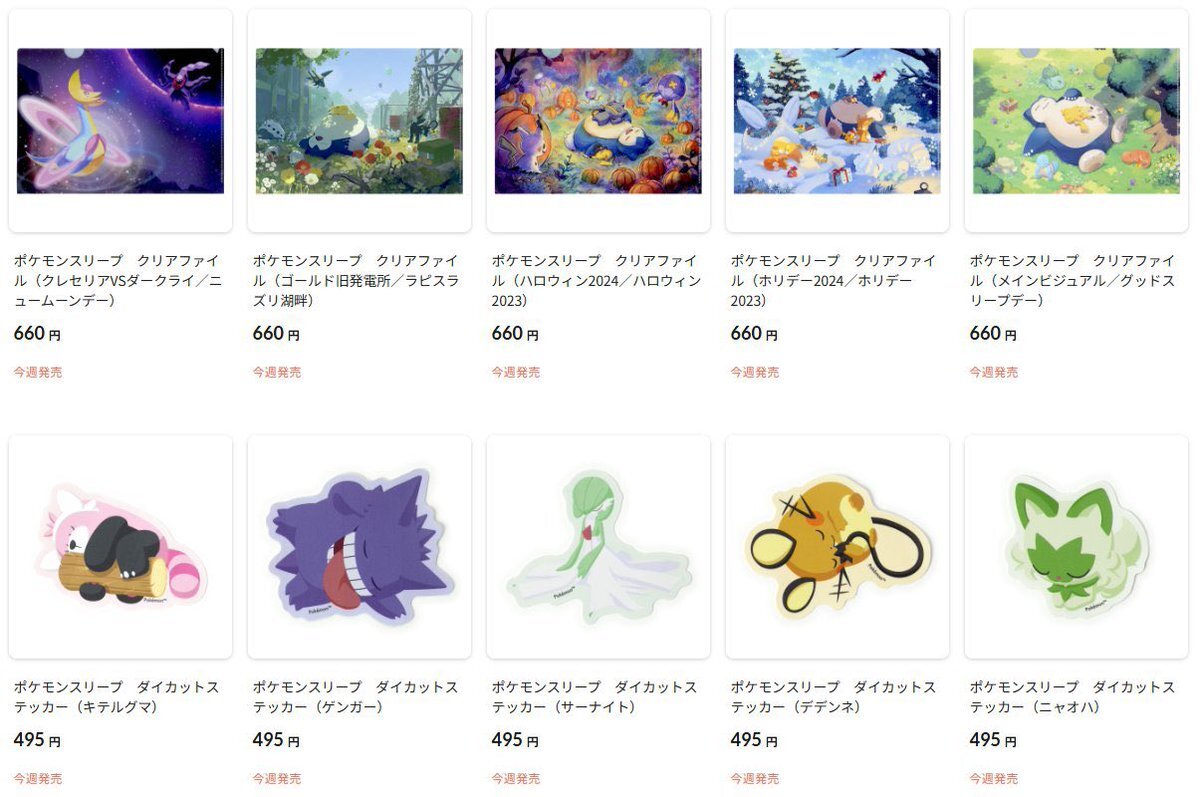The image size is (1200, 797).
Task: View the Gardevoir die-cut sticker image
Action: click(x=598, y=547)
